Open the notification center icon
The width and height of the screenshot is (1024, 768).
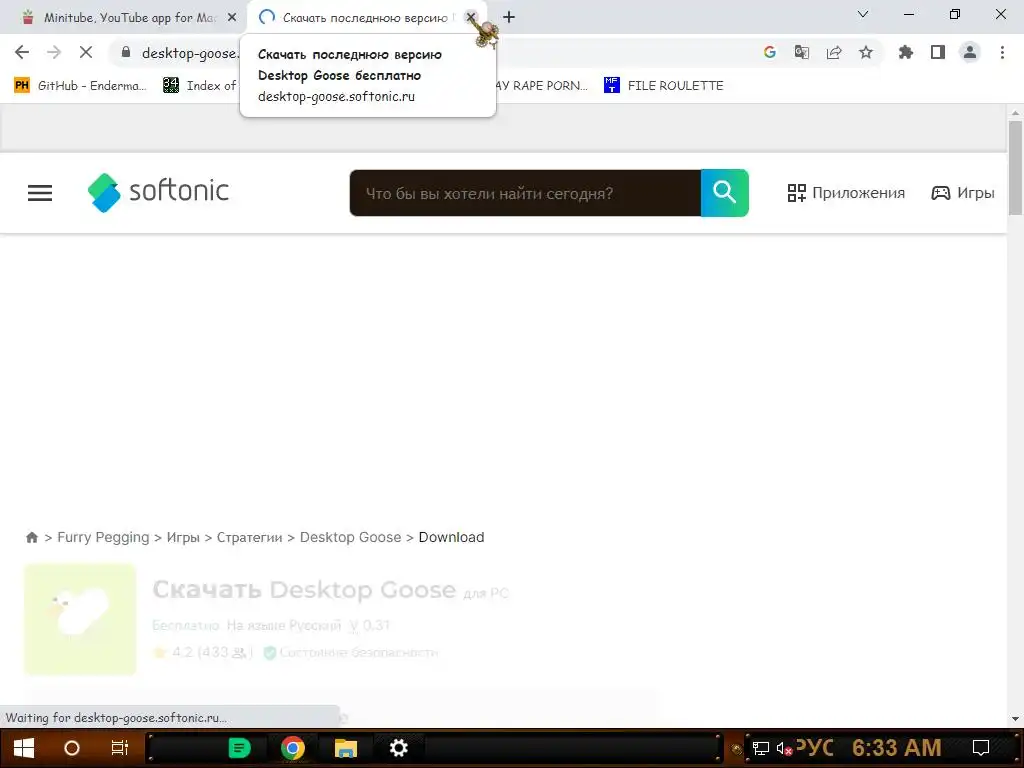coord(981,748)
